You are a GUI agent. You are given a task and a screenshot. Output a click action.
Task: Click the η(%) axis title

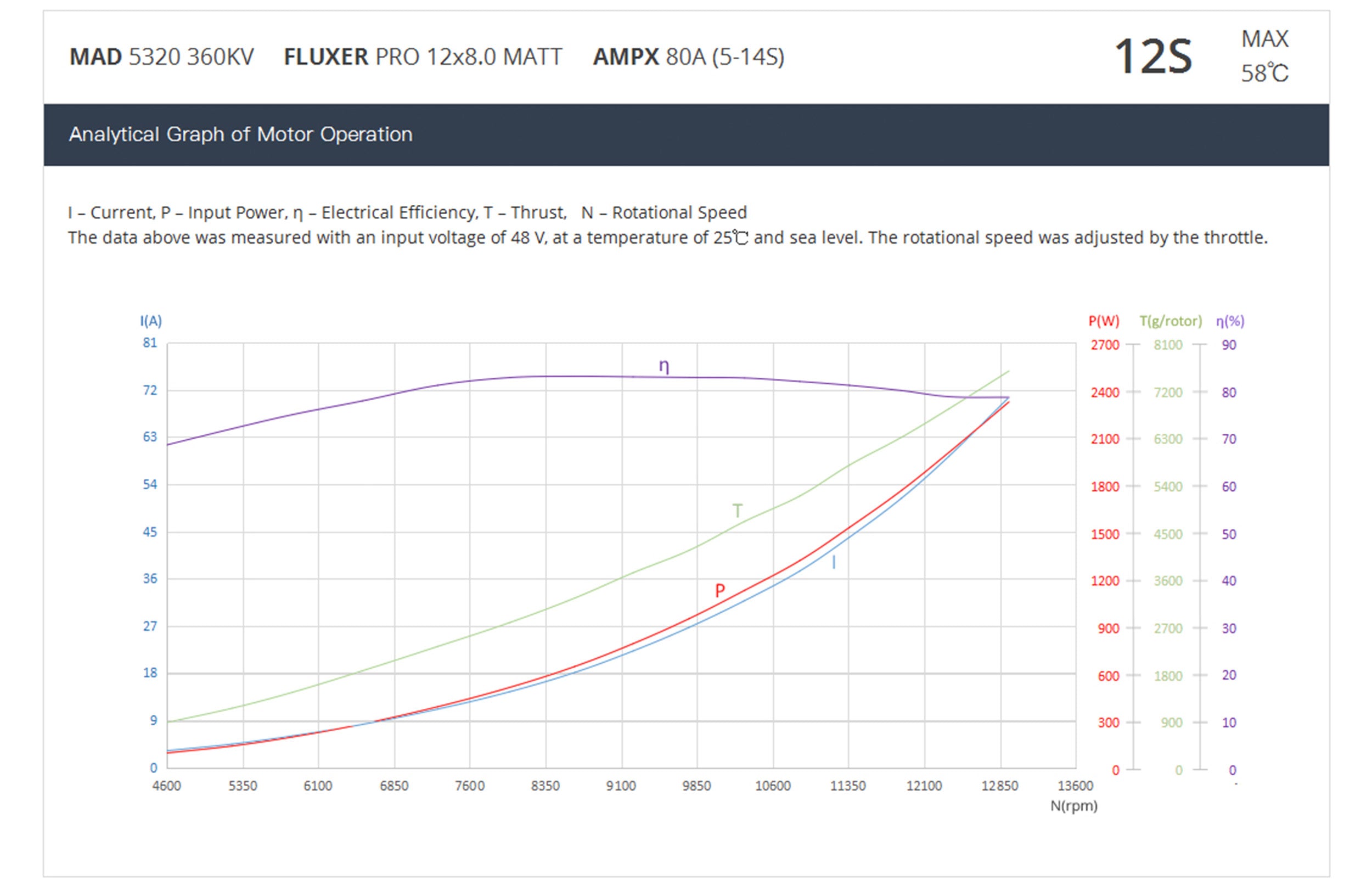(1230, 321)
